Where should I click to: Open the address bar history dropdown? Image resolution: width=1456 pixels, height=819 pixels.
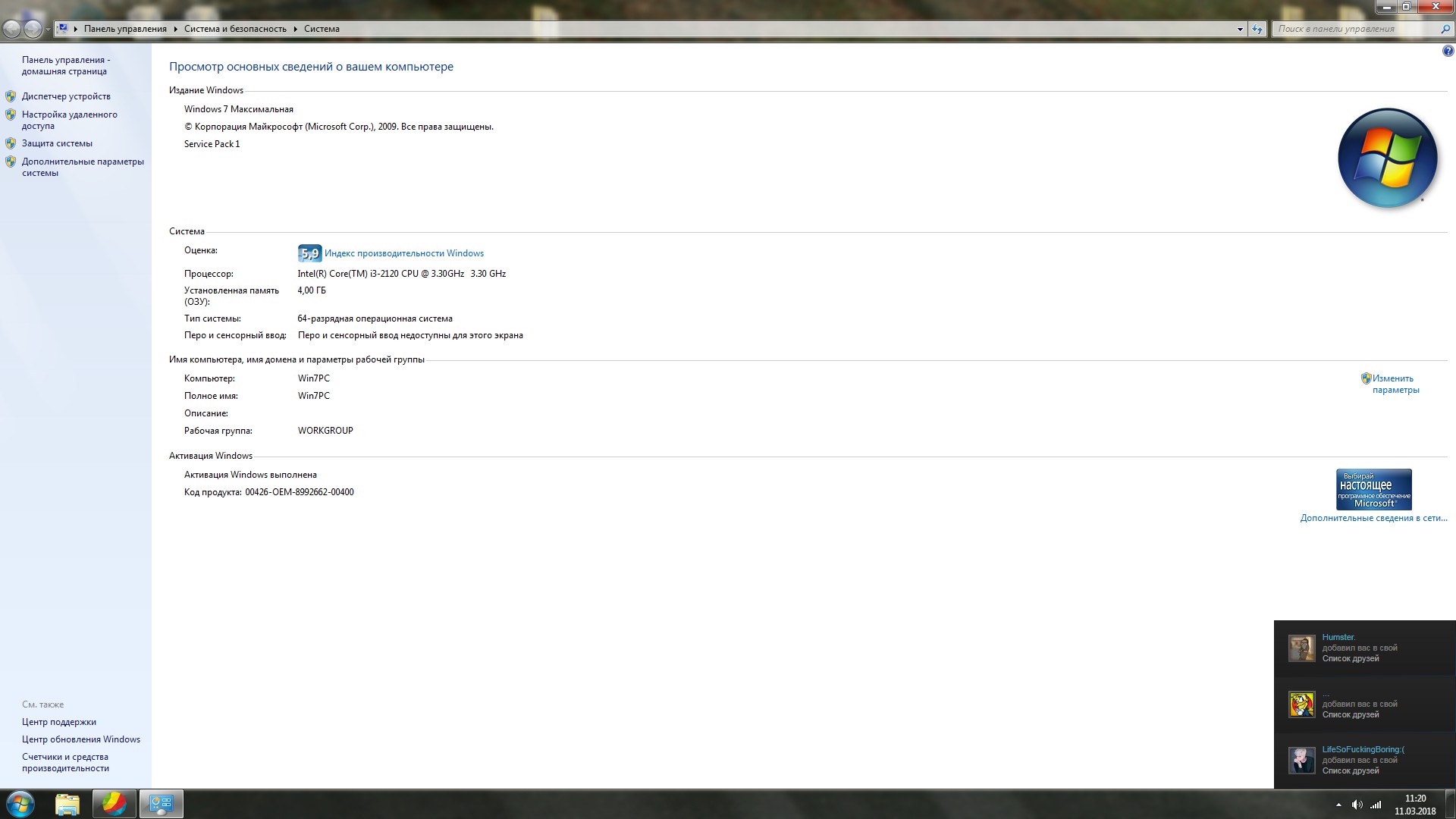tap(1240, 29)
